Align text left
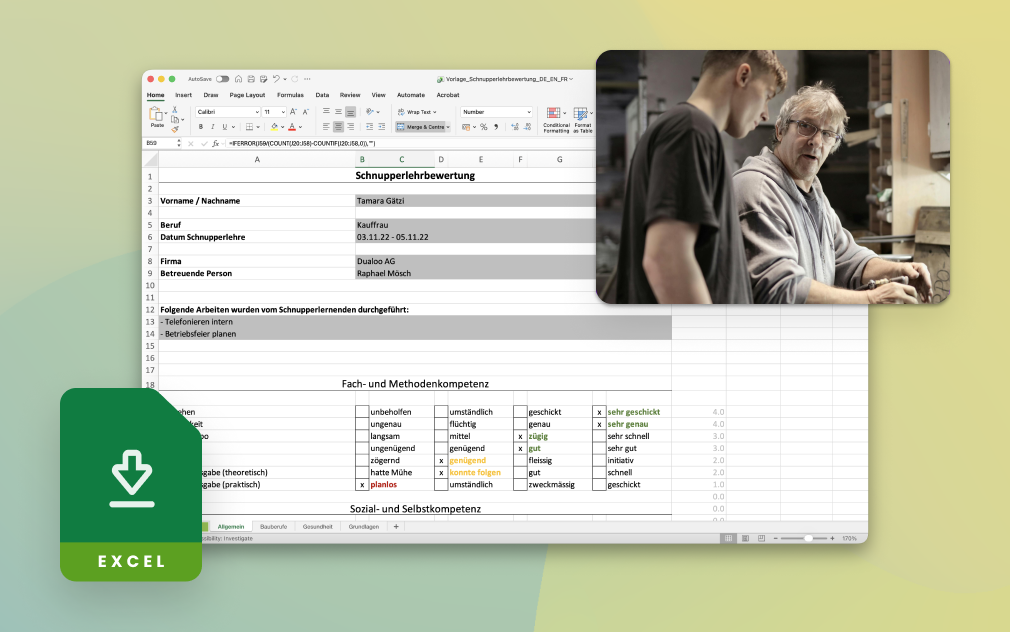The height and width of the screenshot is (632, 1010). [x=327, y=127]
